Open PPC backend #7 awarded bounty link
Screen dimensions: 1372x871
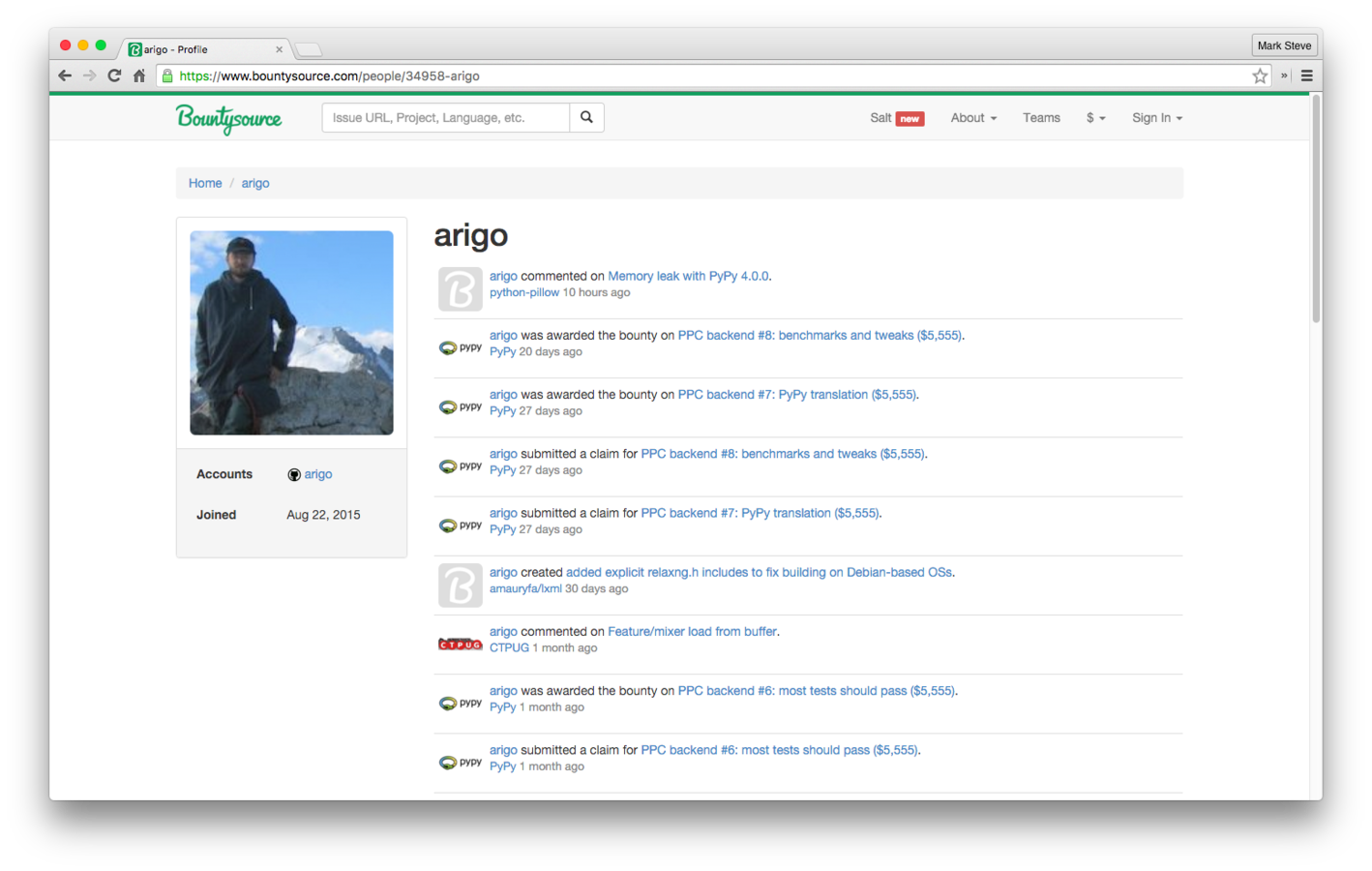[x=796, y=394]
